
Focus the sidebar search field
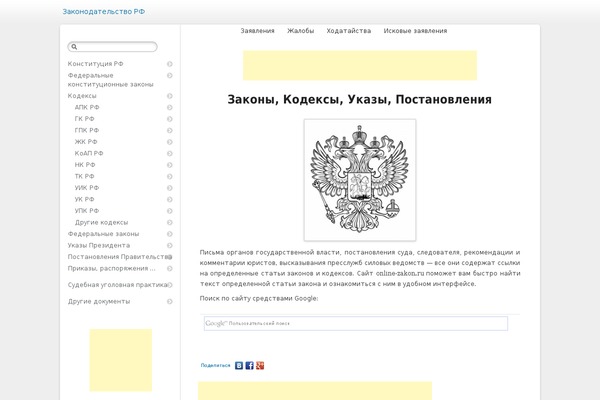(112, 47)
